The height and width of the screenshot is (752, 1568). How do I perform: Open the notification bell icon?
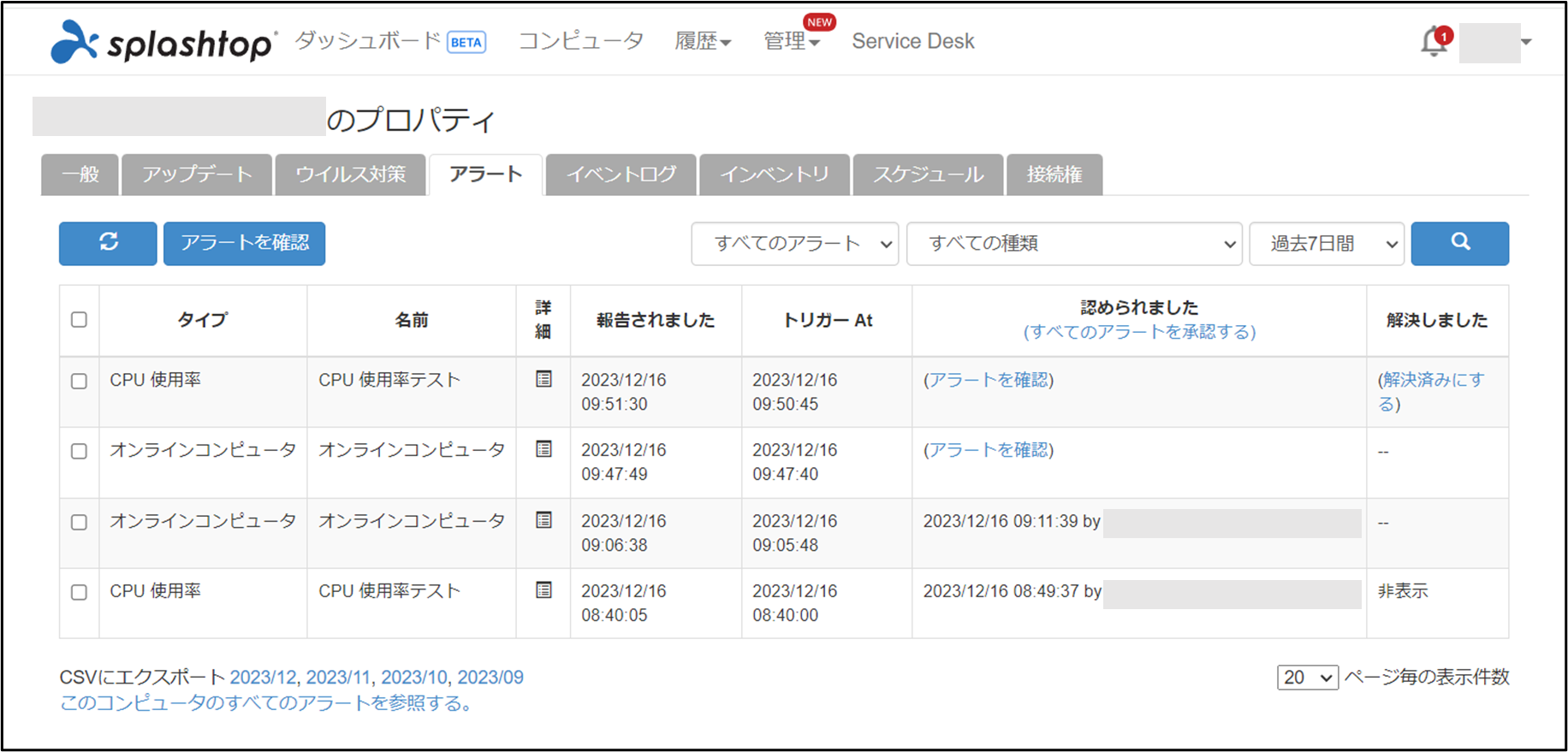(1434, 41)
